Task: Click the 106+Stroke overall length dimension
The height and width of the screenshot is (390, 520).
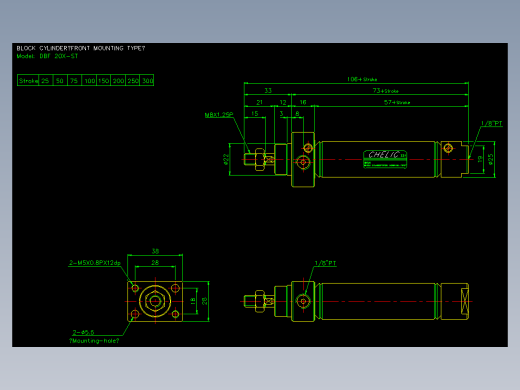Action: click(x=362, y=79)
